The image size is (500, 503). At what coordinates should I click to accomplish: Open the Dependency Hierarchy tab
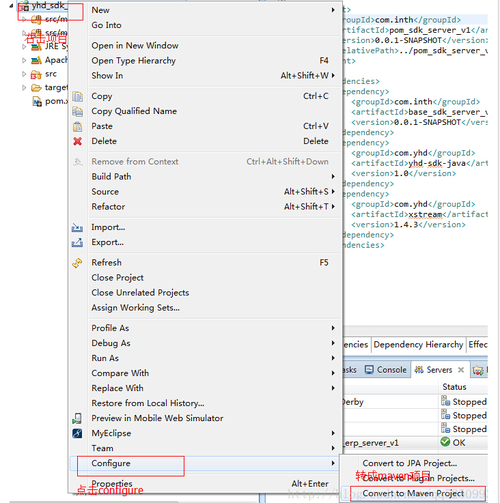(x=418, y=344)
